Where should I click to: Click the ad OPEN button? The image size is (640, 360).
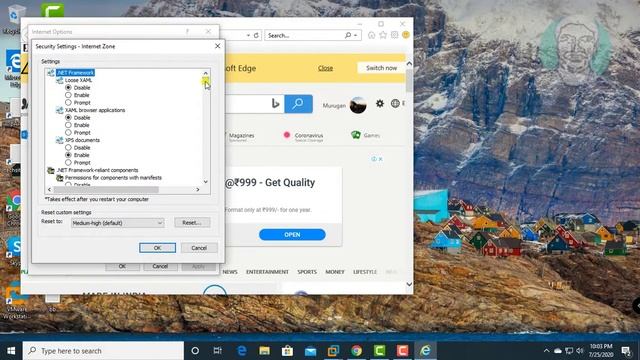(292, 235)
